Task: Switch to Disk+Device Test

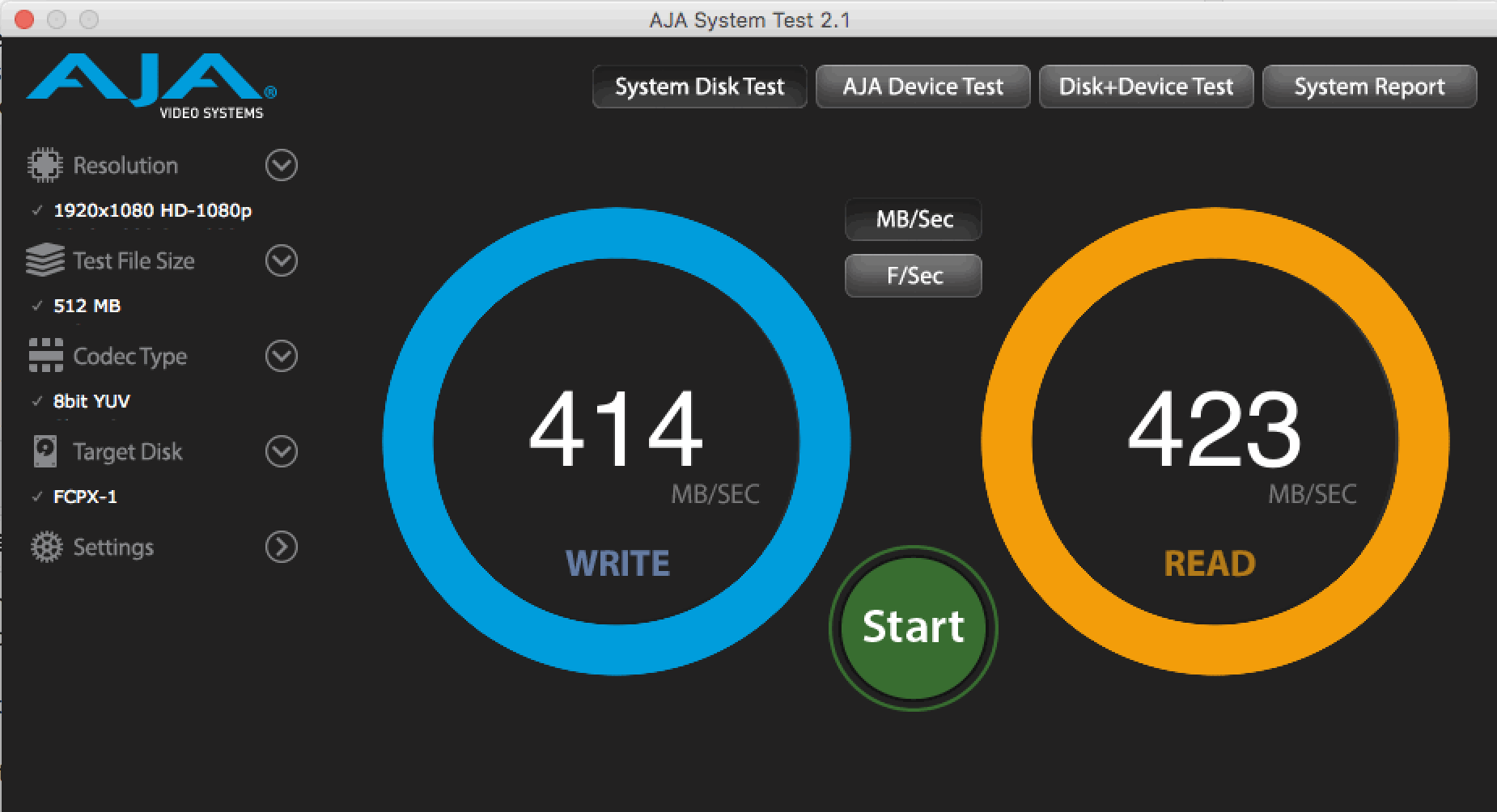Action: click(1146, 87)
